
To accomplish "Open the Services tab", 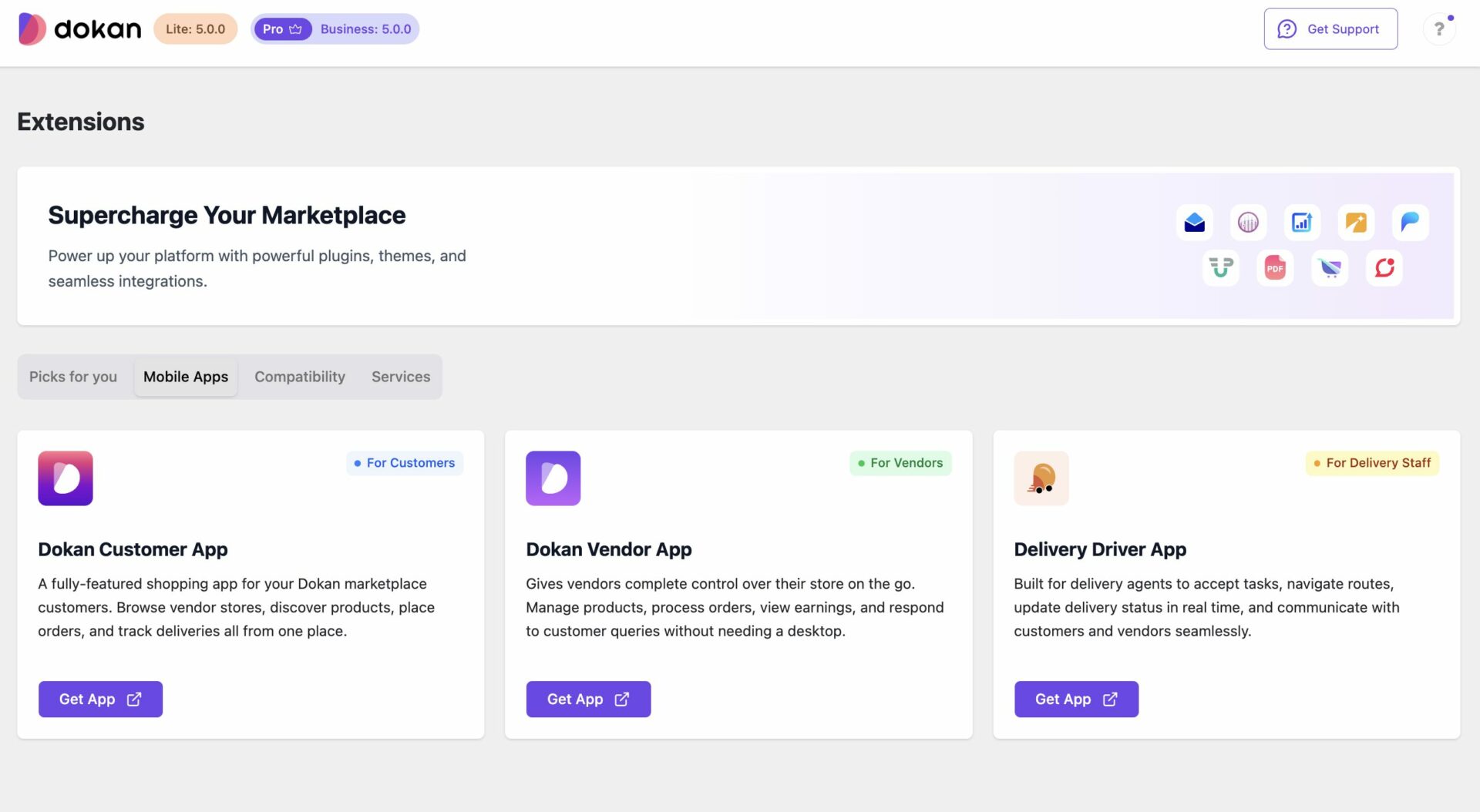I will pos(400,377).
